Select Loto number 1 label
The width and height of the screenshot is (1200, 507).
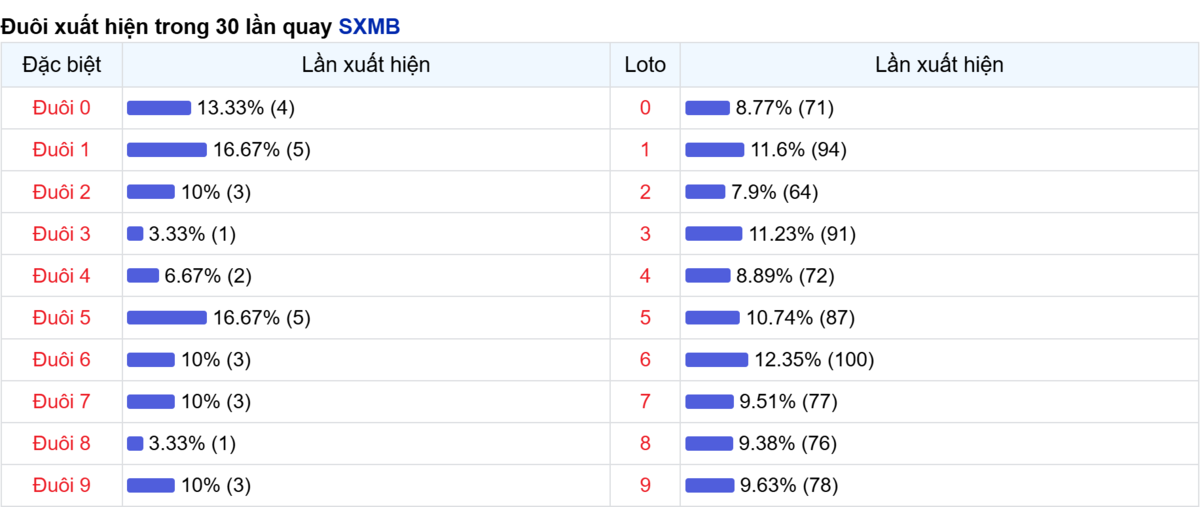pyautogui.click(x=645, y=150)
